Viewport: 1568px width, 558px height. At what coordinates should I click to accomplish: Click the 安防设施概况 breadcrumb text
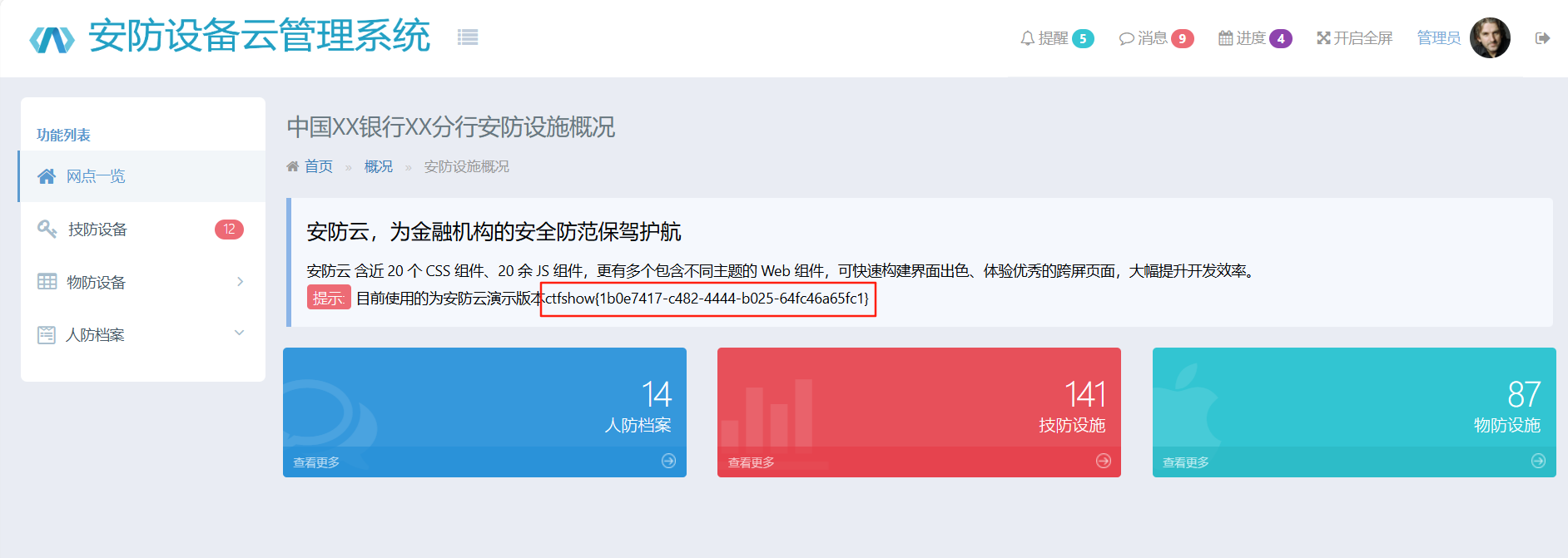click(x=467, y=166)
